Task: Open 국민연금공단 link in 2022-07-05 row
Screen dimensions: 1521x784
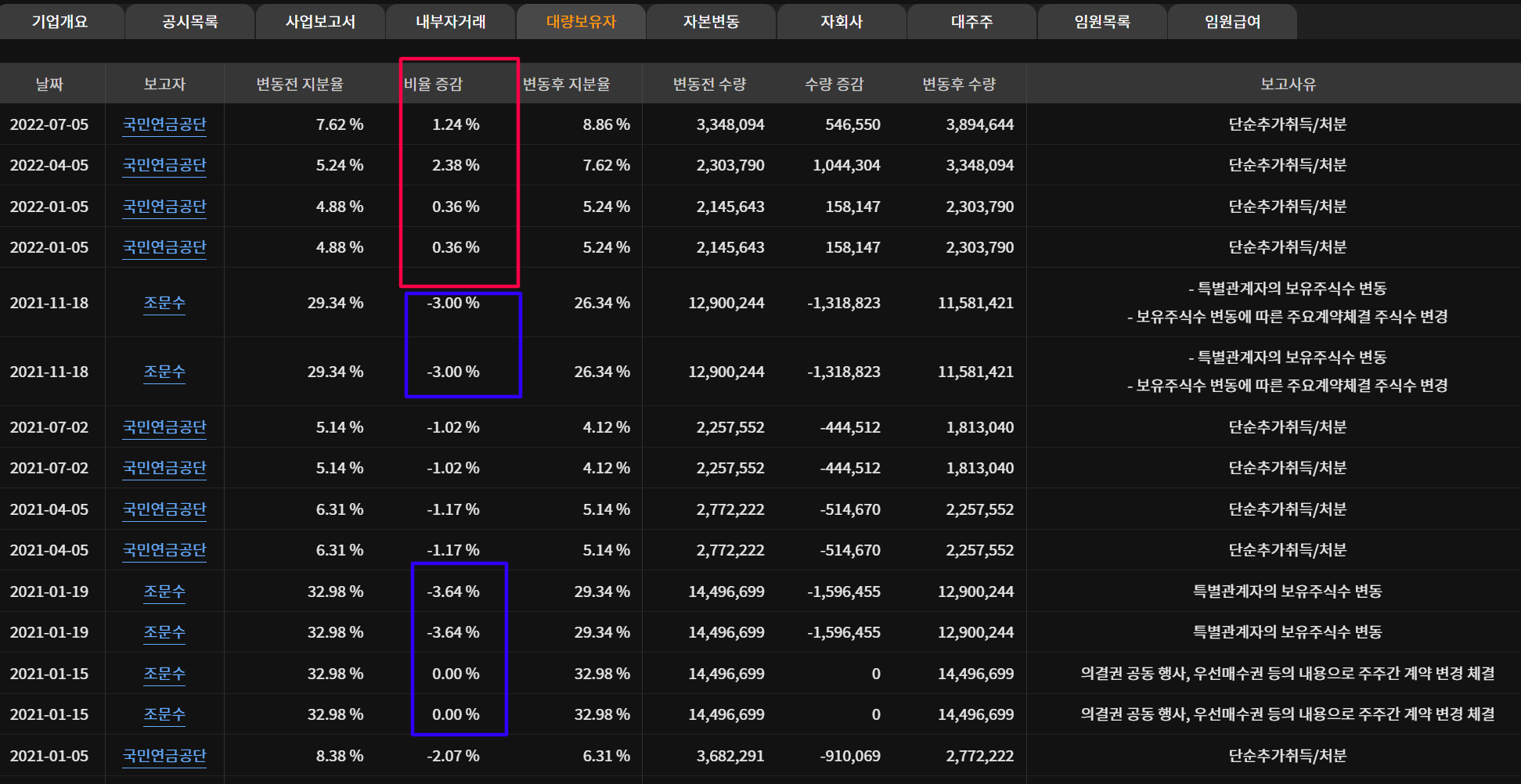Action: point(164,124)
